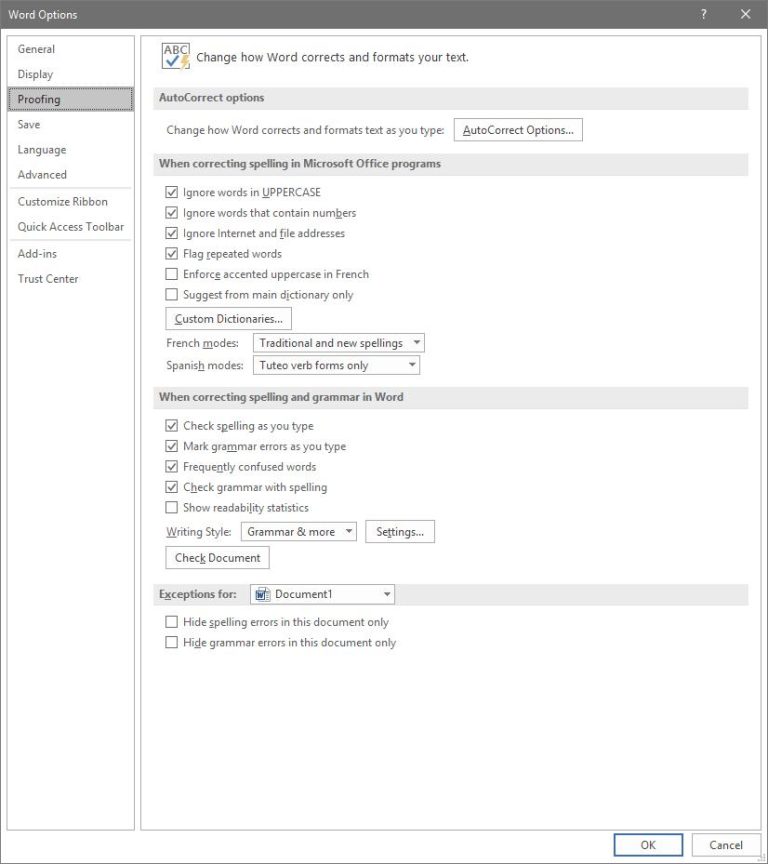Click the Custom Dictionaries button

coord(228,319)
